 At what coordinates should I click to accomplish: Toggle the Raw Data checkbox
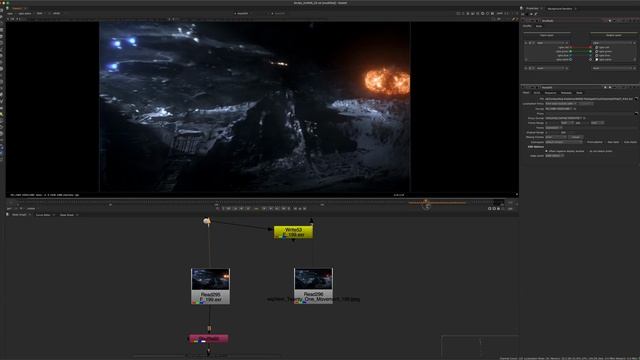(x=613, y=142)
